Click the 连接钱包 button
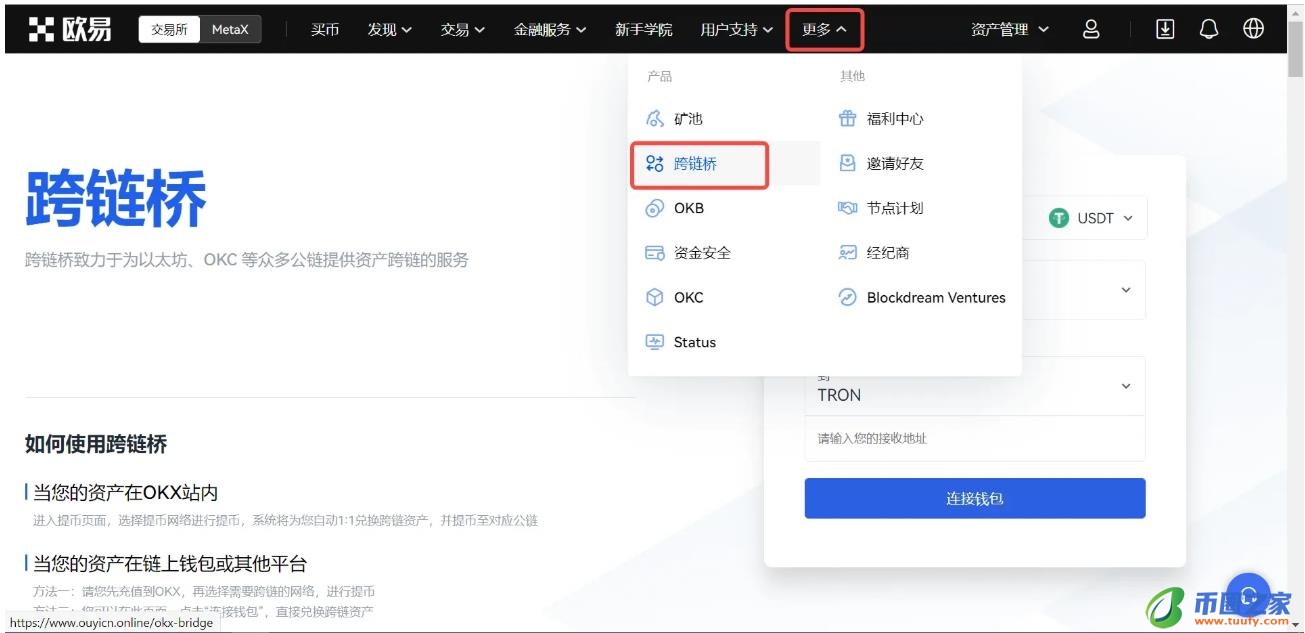1305x633 pixels. tap(974, 498)
